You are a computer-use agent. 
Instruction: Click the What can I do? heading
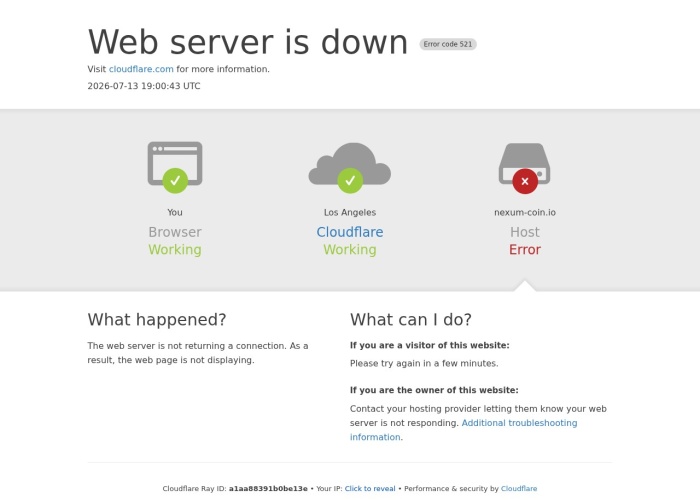click(411, 320)
